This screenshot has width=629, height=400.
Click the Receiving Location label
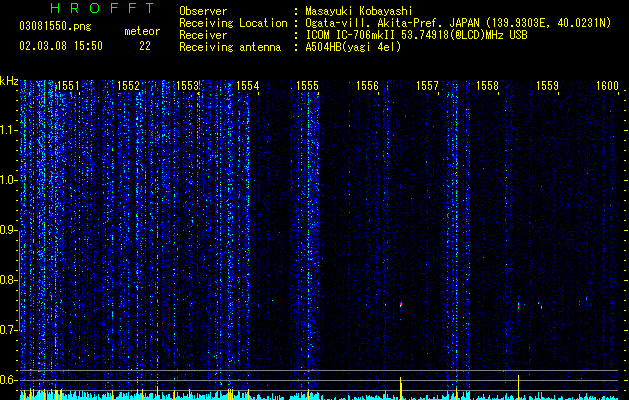(x=233, y=23)
